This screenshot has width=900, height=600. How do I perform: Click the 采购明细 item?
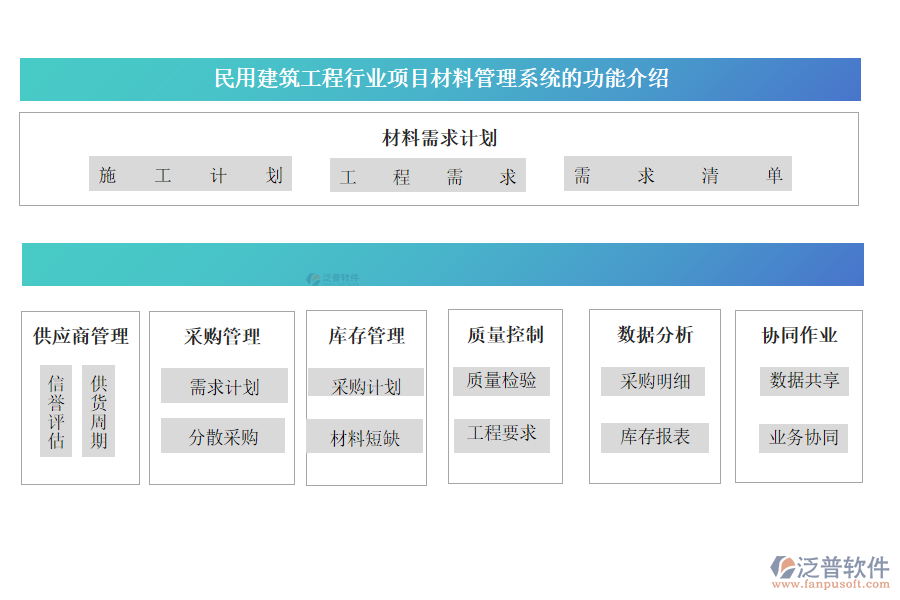click(x=654, y=381)
